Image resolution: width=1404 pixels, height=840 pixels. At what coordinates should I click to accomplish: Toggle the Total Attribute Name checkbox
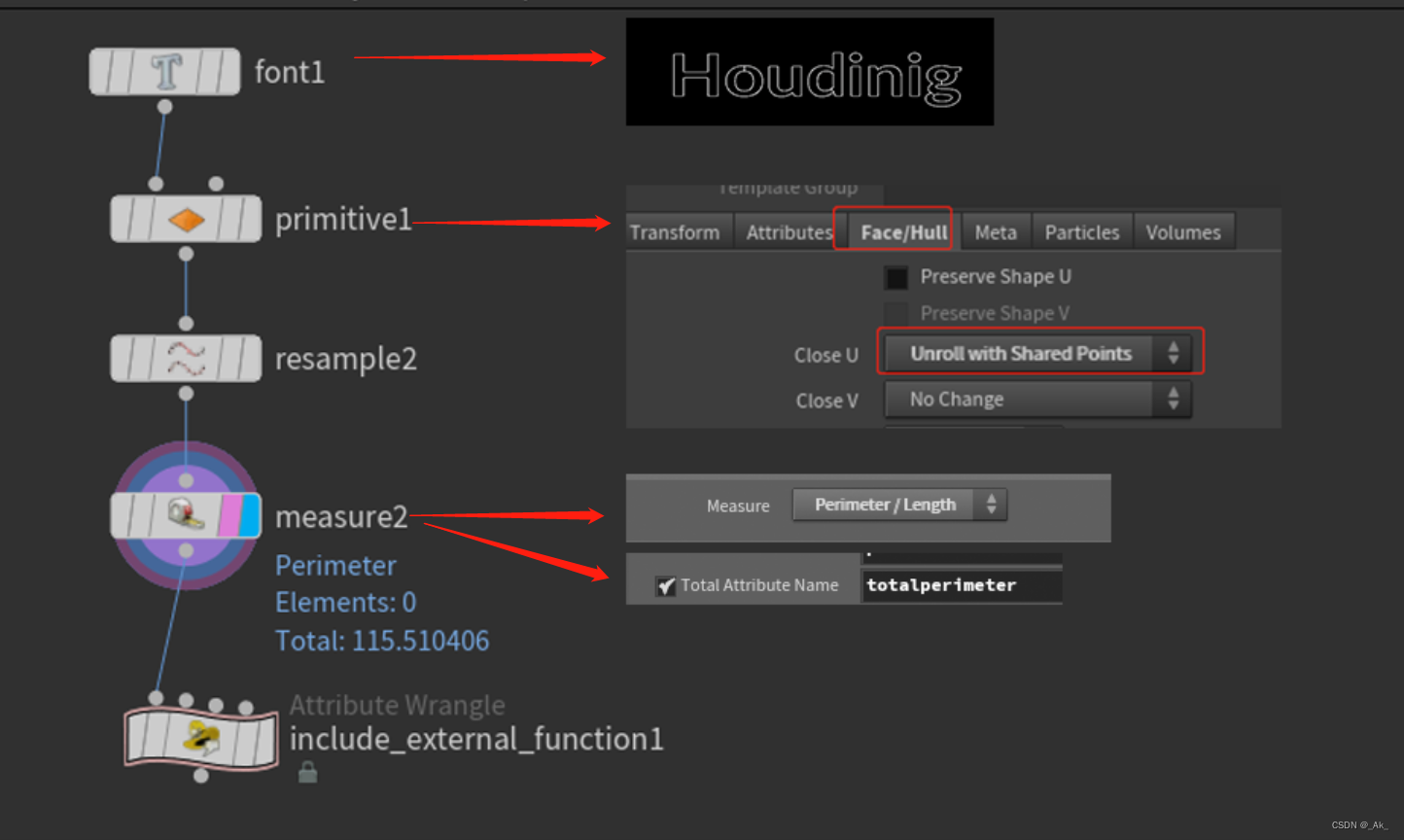(665, 584)
